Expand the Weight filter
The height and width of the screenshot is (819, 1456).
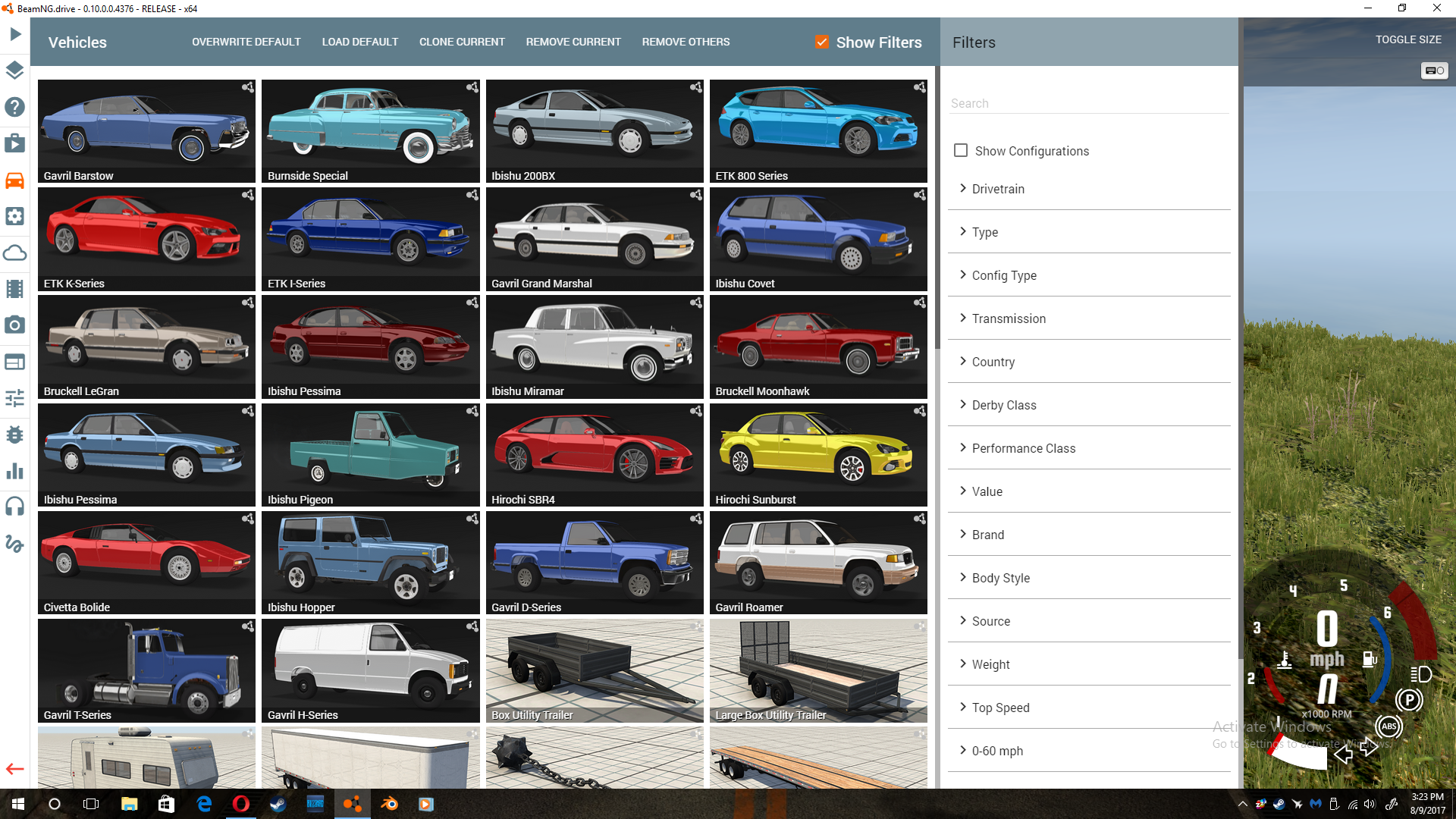point(1089,664)
